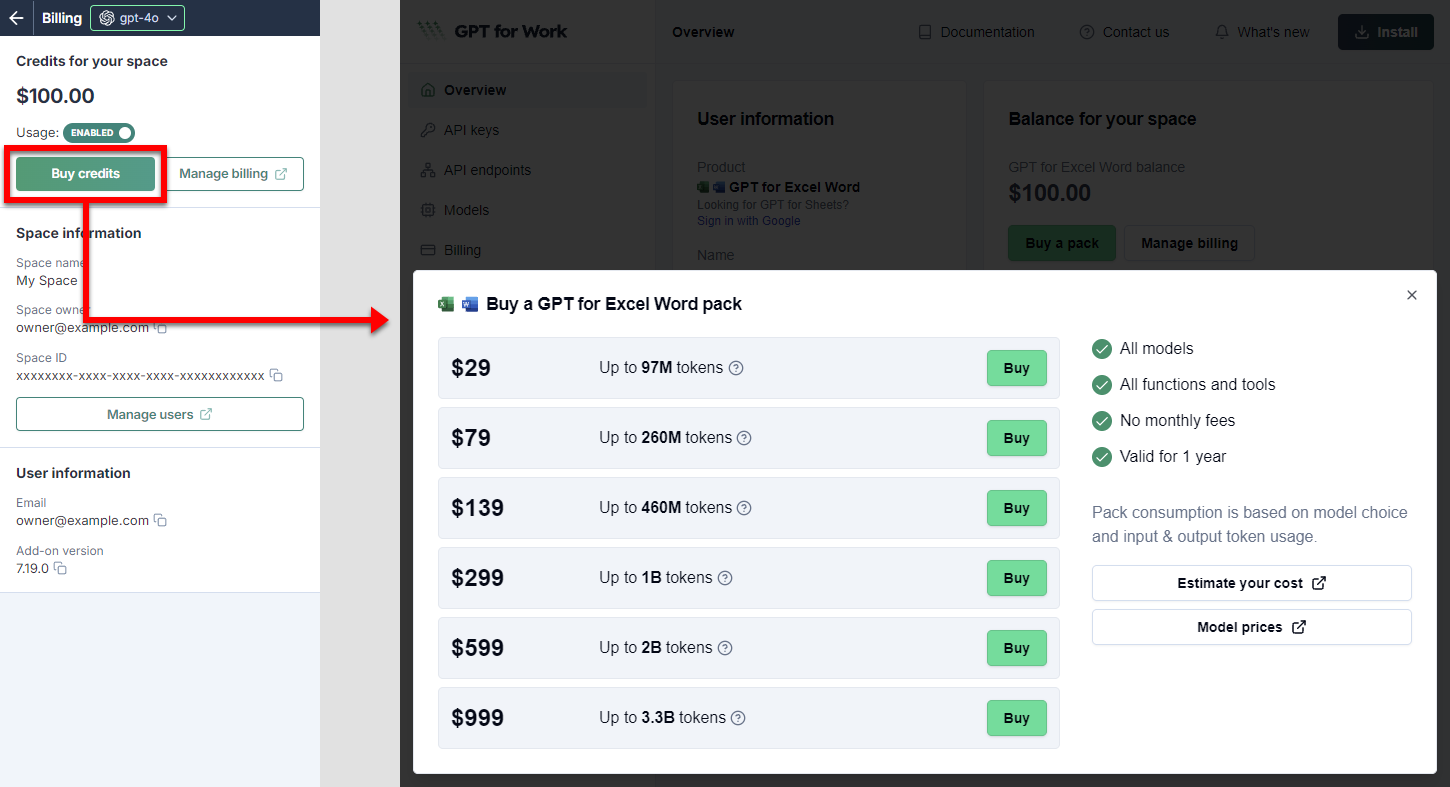
Task: Copy the owner email using the copy icon
Action: point(161,327)
